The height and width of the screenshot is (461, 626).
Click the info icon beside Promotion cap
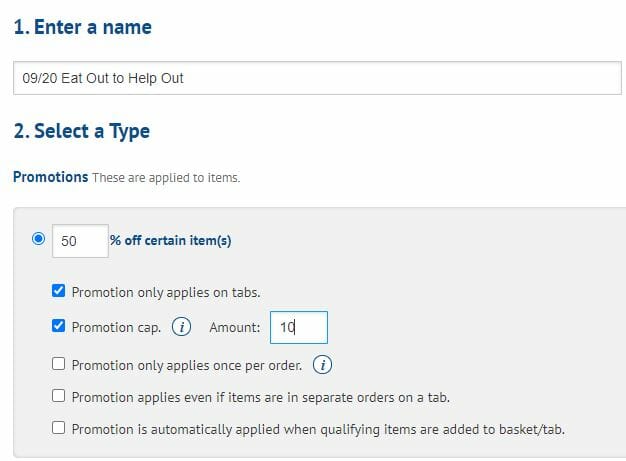[x=182, y=327]
